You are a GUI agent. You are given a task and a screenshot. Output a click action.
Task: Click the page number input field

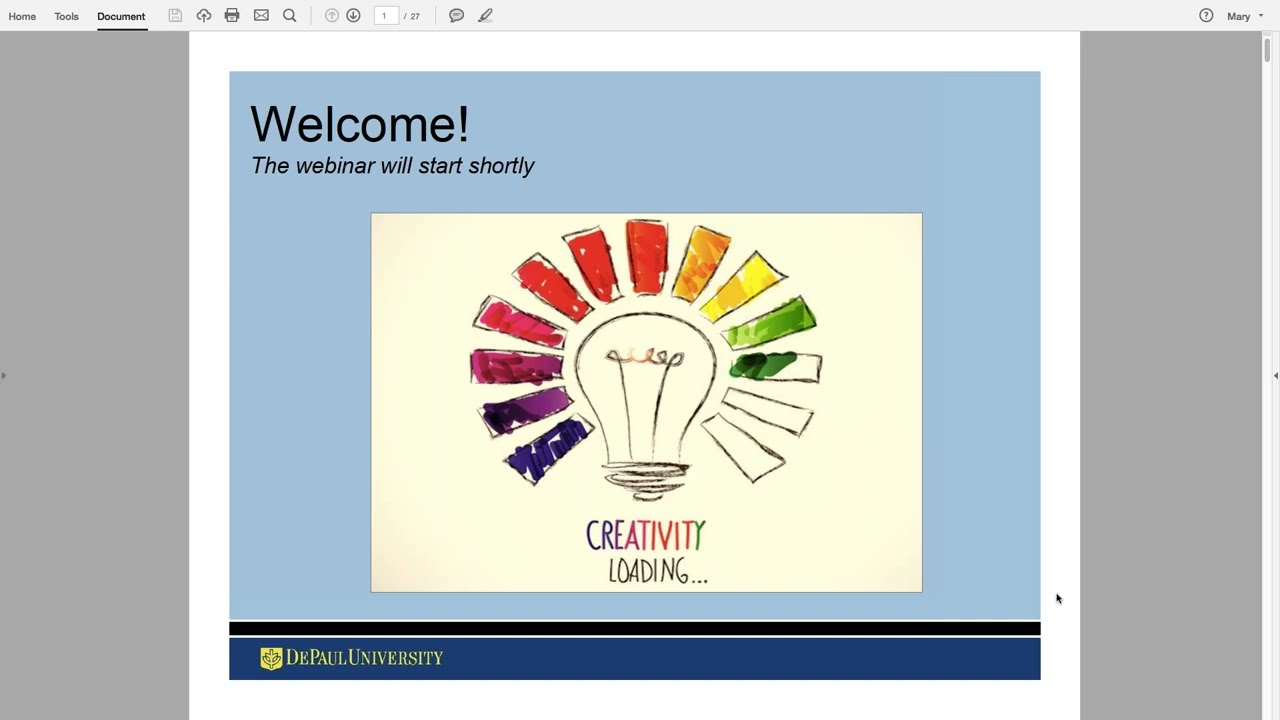[x=386, y=16]
